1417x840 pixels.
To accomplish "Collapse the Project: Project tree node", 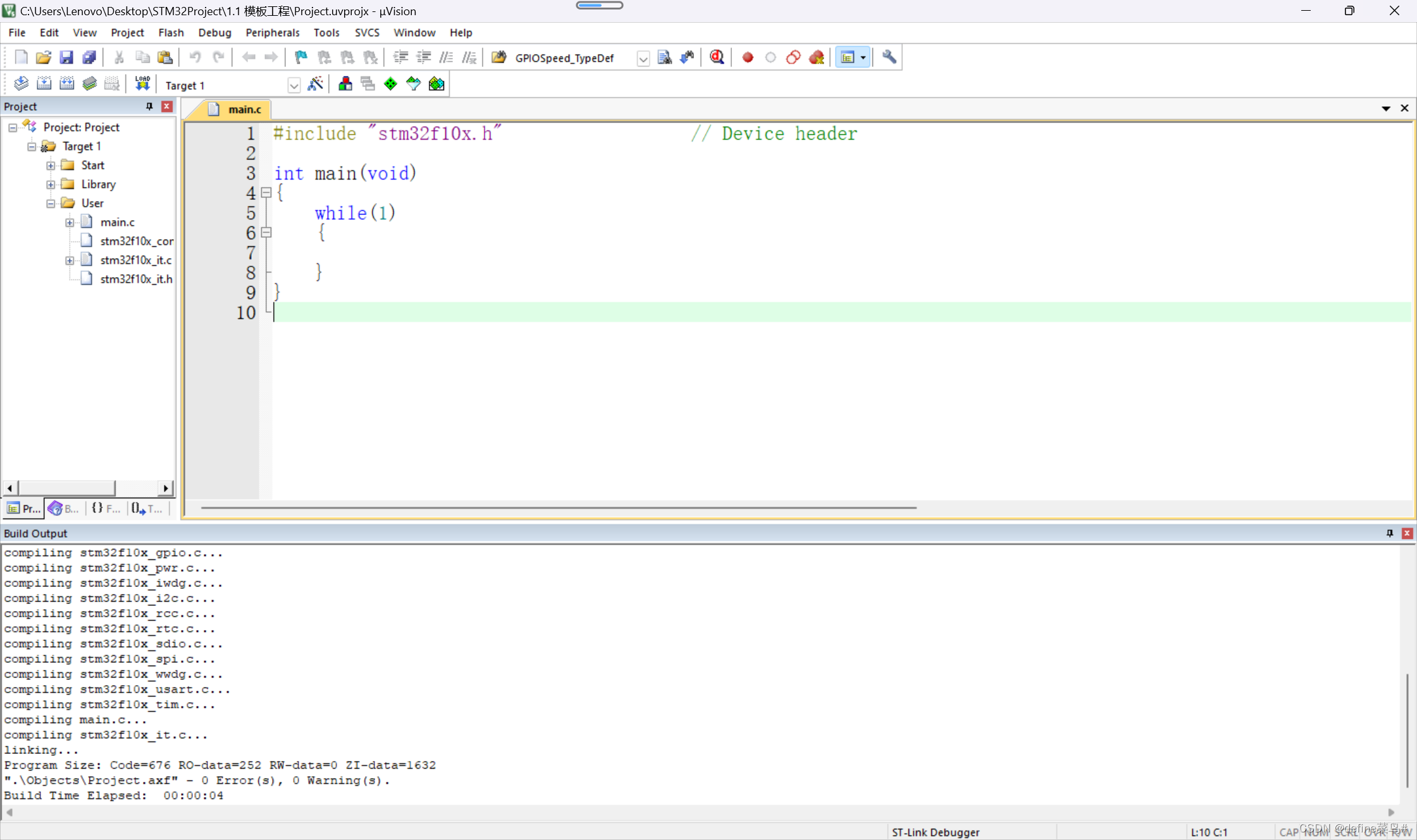I will click(x=13, y=128).
